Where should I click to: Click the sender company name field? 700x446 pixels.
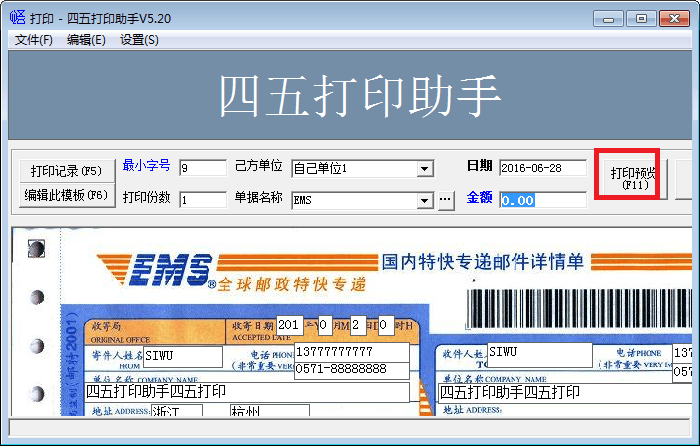tap(247, 392)
